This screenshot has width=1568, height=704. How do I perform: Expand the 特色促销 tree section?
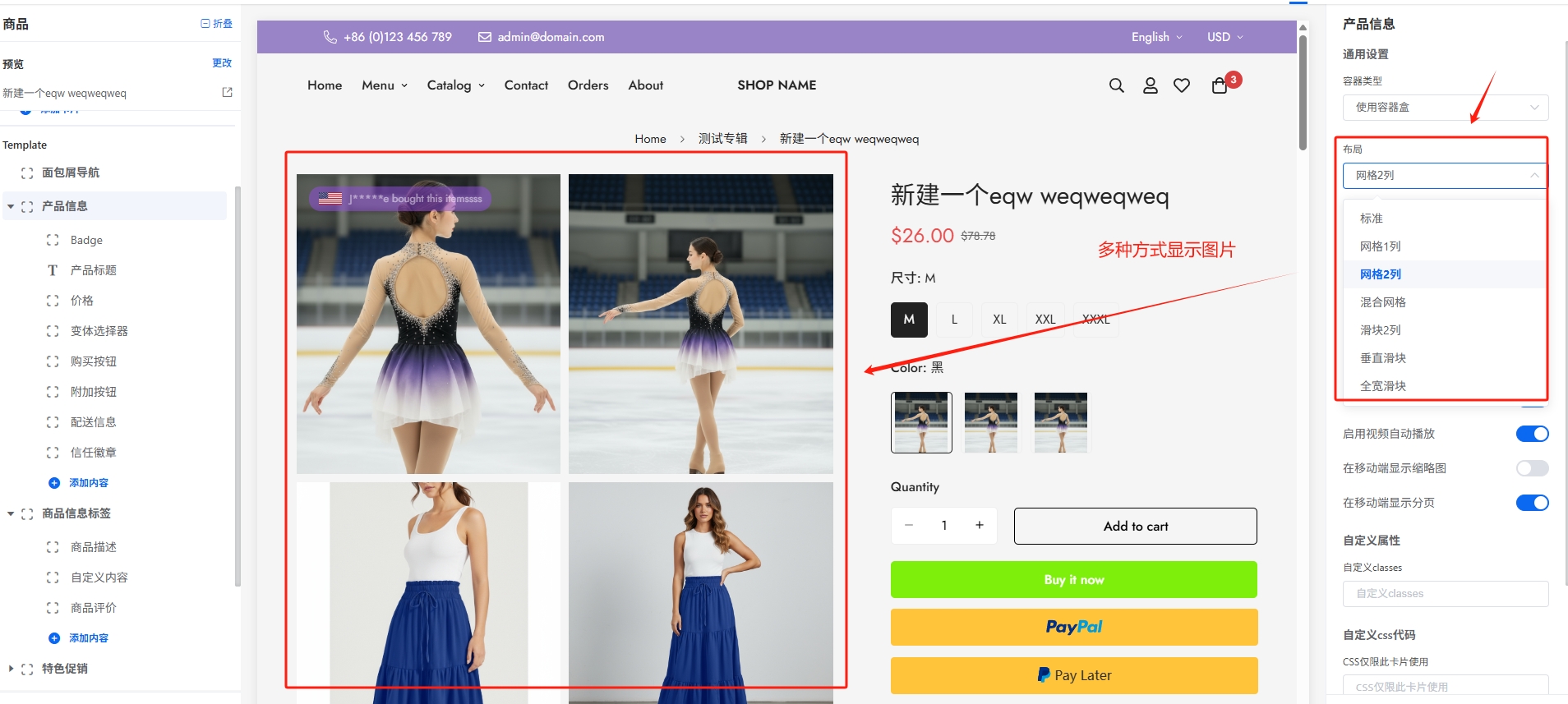click(11, 669)
